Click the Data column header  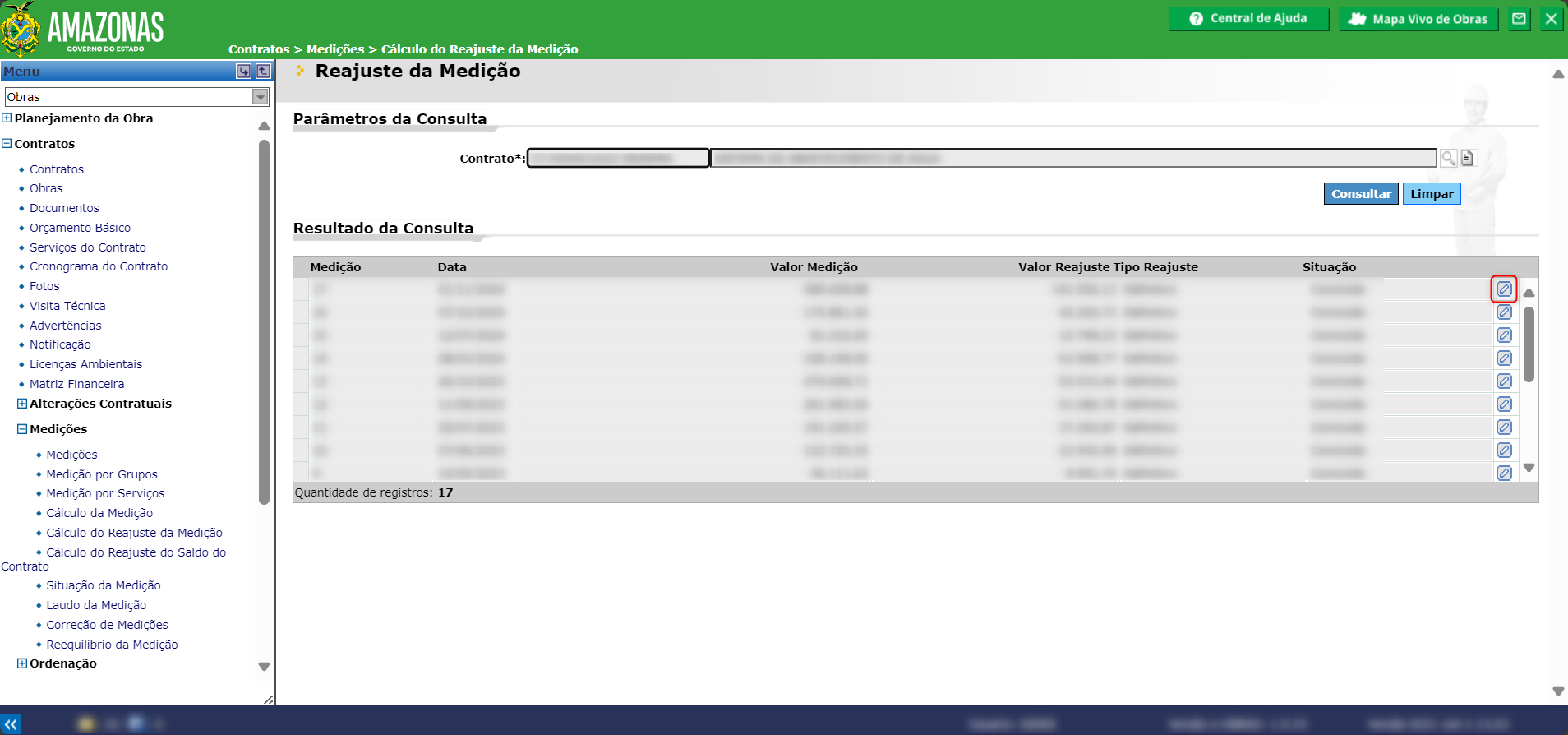(x=452, y=267)
